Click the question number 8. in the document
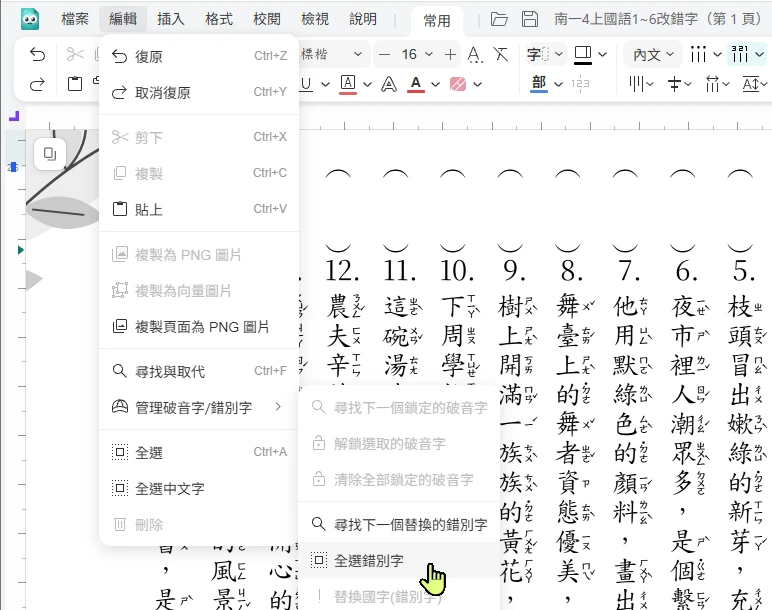 coord(571,270)
